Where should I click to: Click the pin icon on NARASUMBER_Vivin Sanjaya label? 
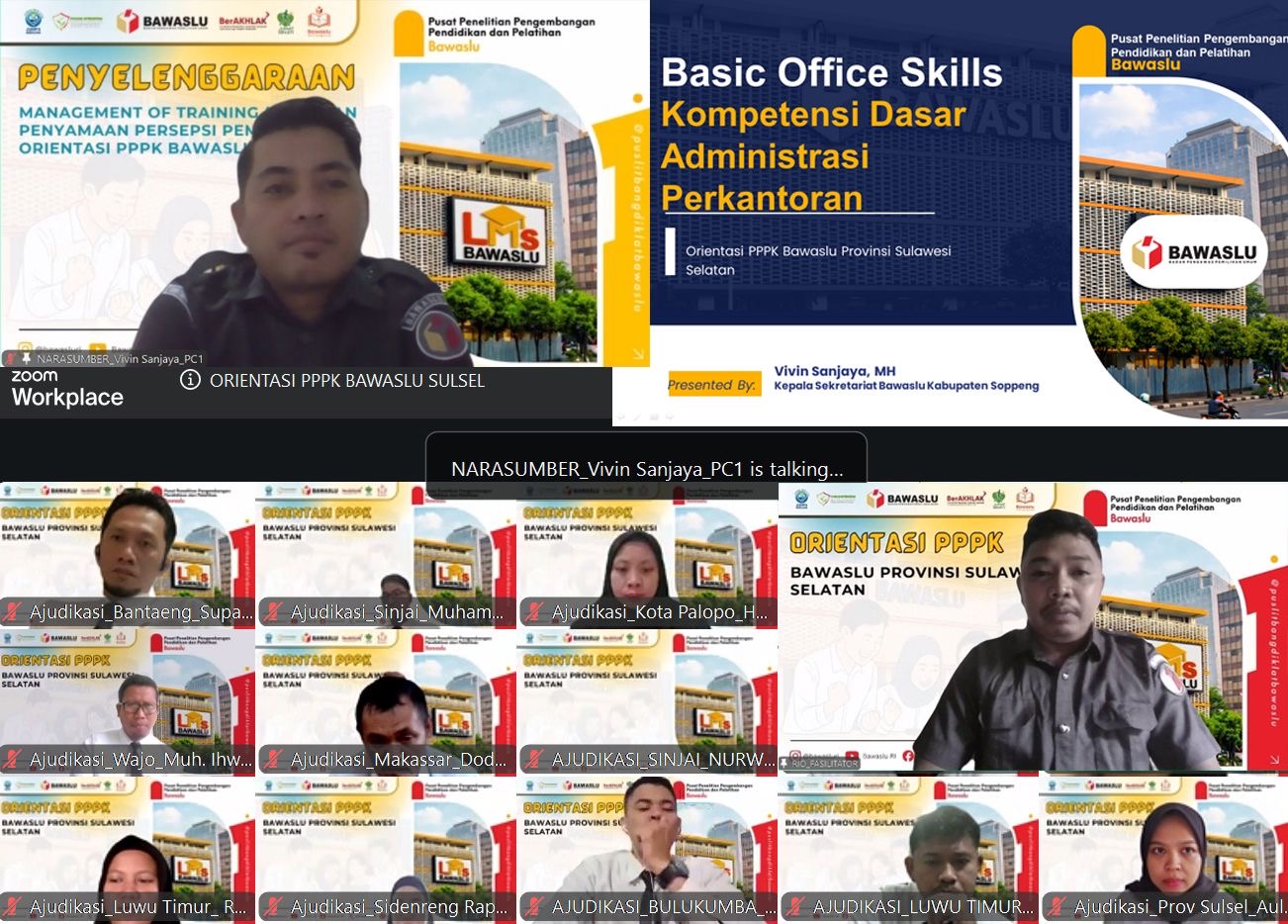(x=27, y=359)
